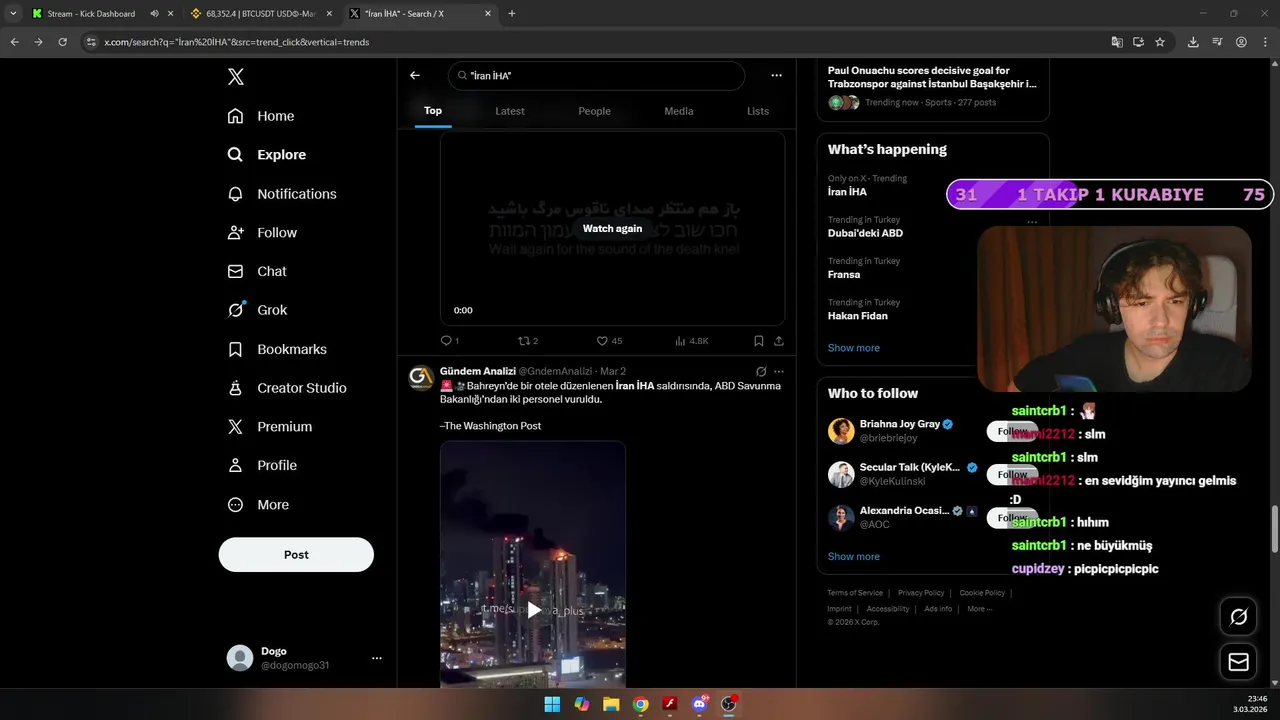Click Watch again on the video

[612, 228]
